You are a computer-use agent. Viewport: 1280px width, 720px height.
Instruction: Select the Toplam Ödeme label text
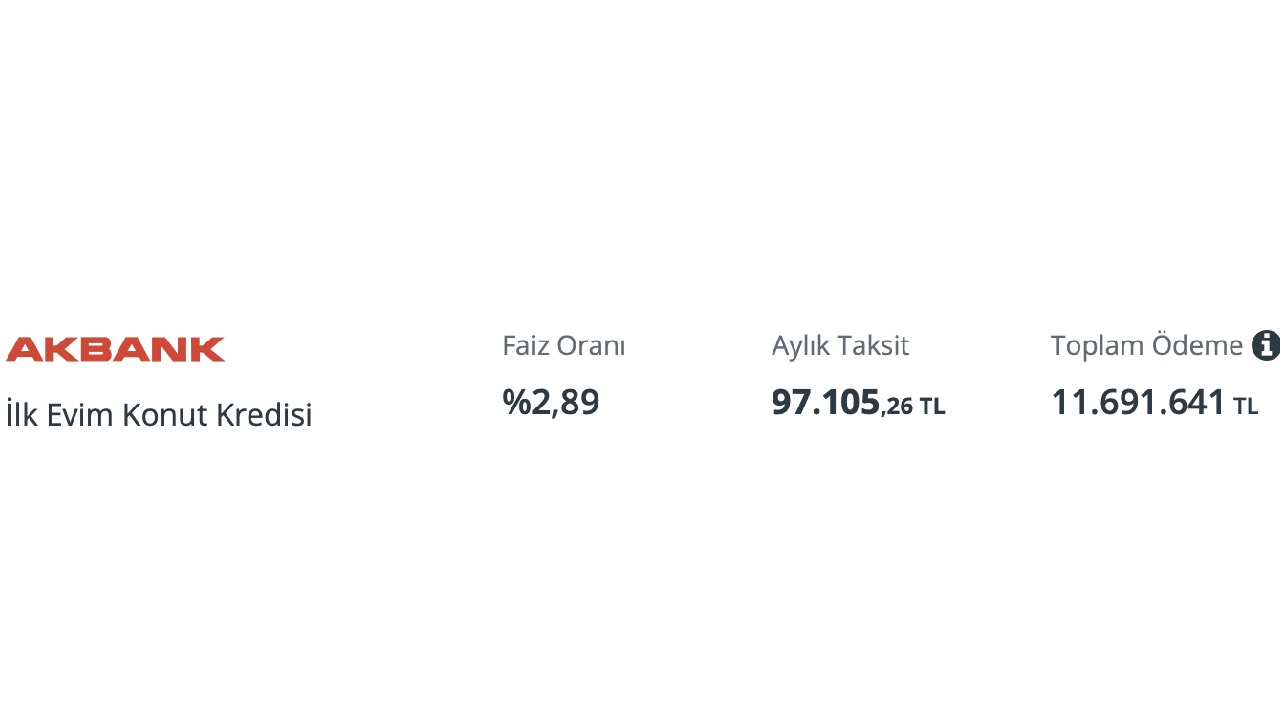click(1147, 346)
